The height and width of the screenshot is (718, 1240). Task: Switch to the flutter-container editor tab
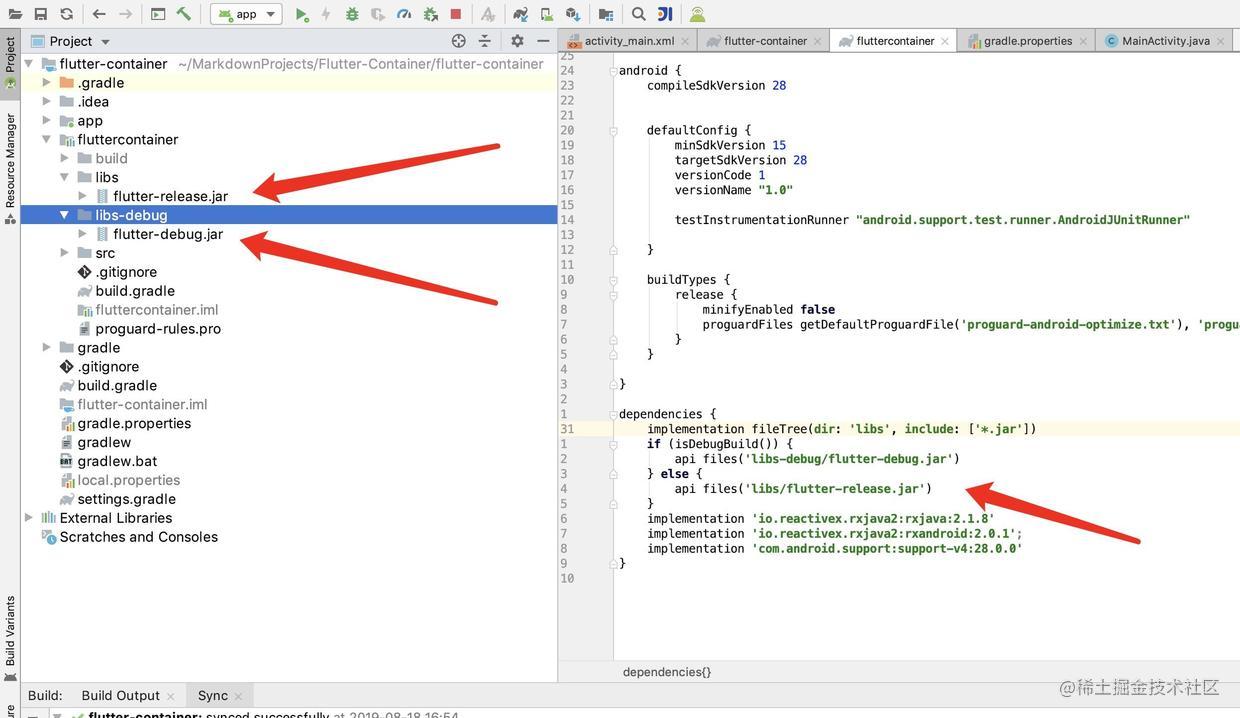point(765,41)
